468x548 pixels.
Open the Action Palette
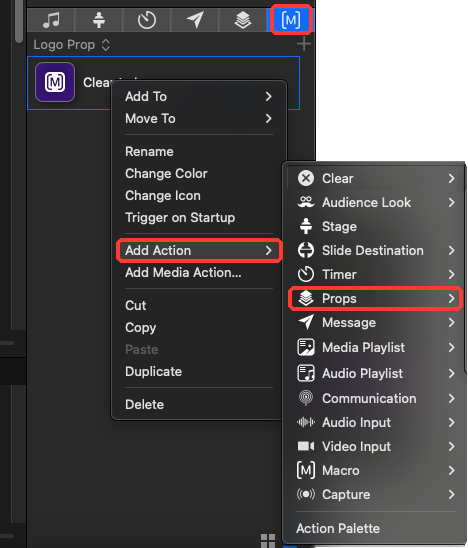(338, 528)
